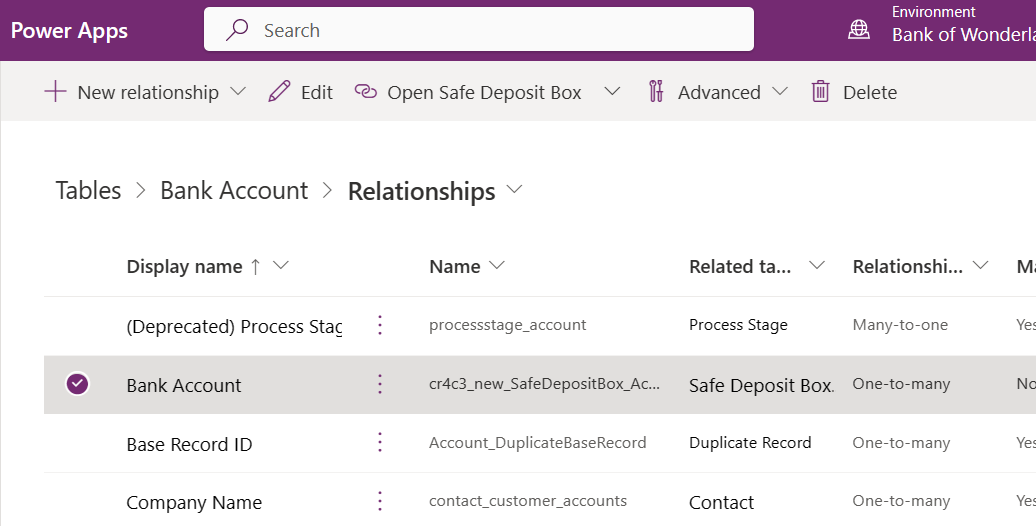This screenshot has height=526, width=1036.
Task: Open the Display name column filter chevron
Action: tap(281, 266)
